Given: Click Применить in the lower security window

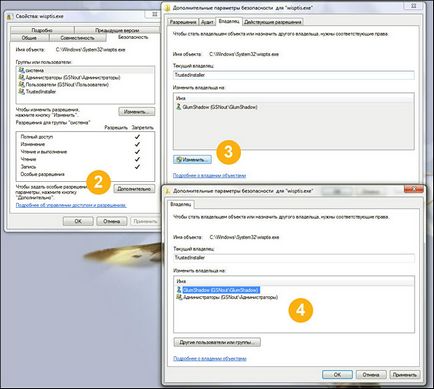Looking at the screenshot, I should 405,375.
